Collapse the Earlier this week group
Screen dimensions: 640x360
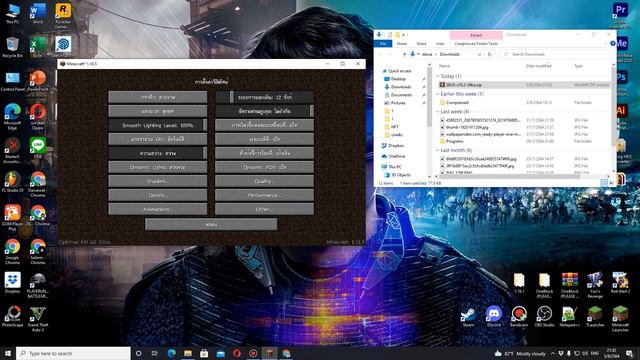tap(438, 94)
